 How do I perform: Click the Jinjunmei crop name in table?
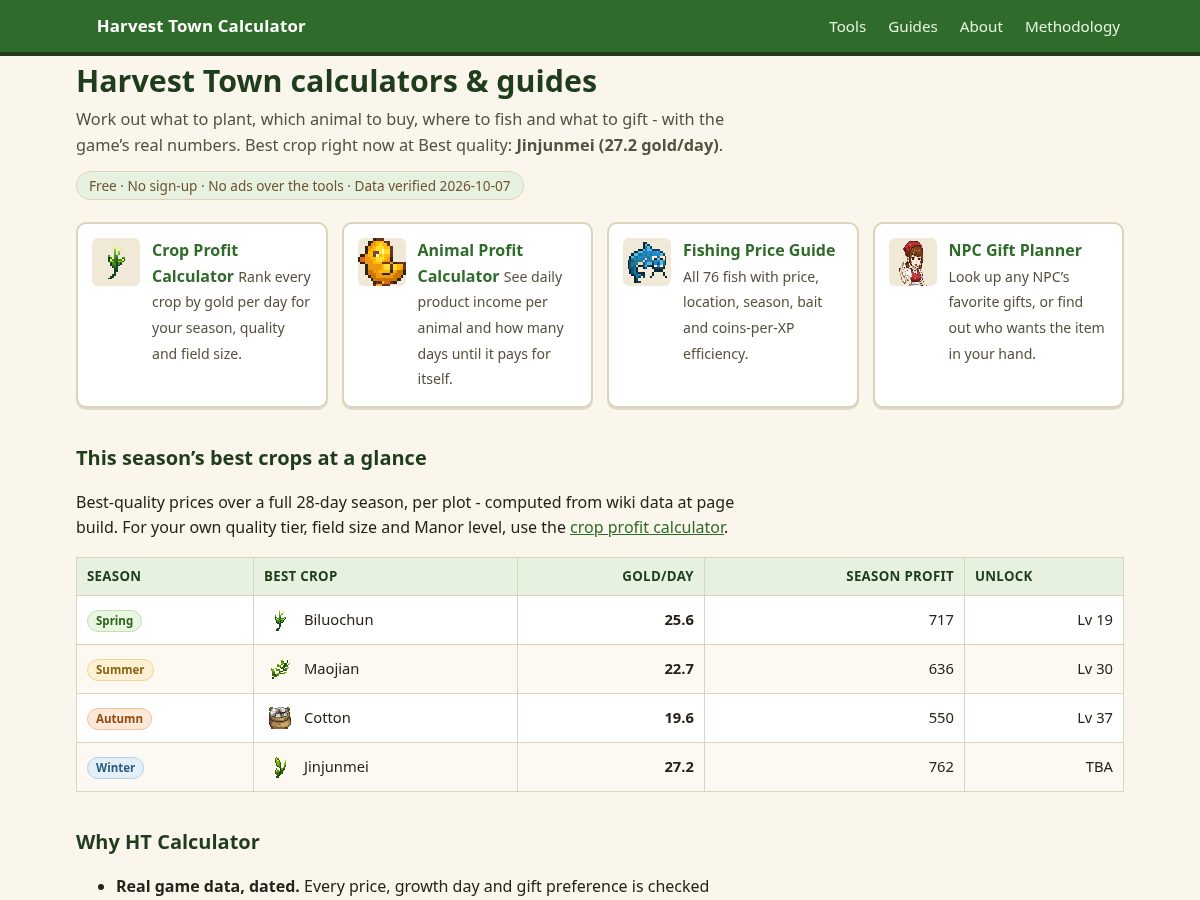pyautogui.click(x=336, y=767)
